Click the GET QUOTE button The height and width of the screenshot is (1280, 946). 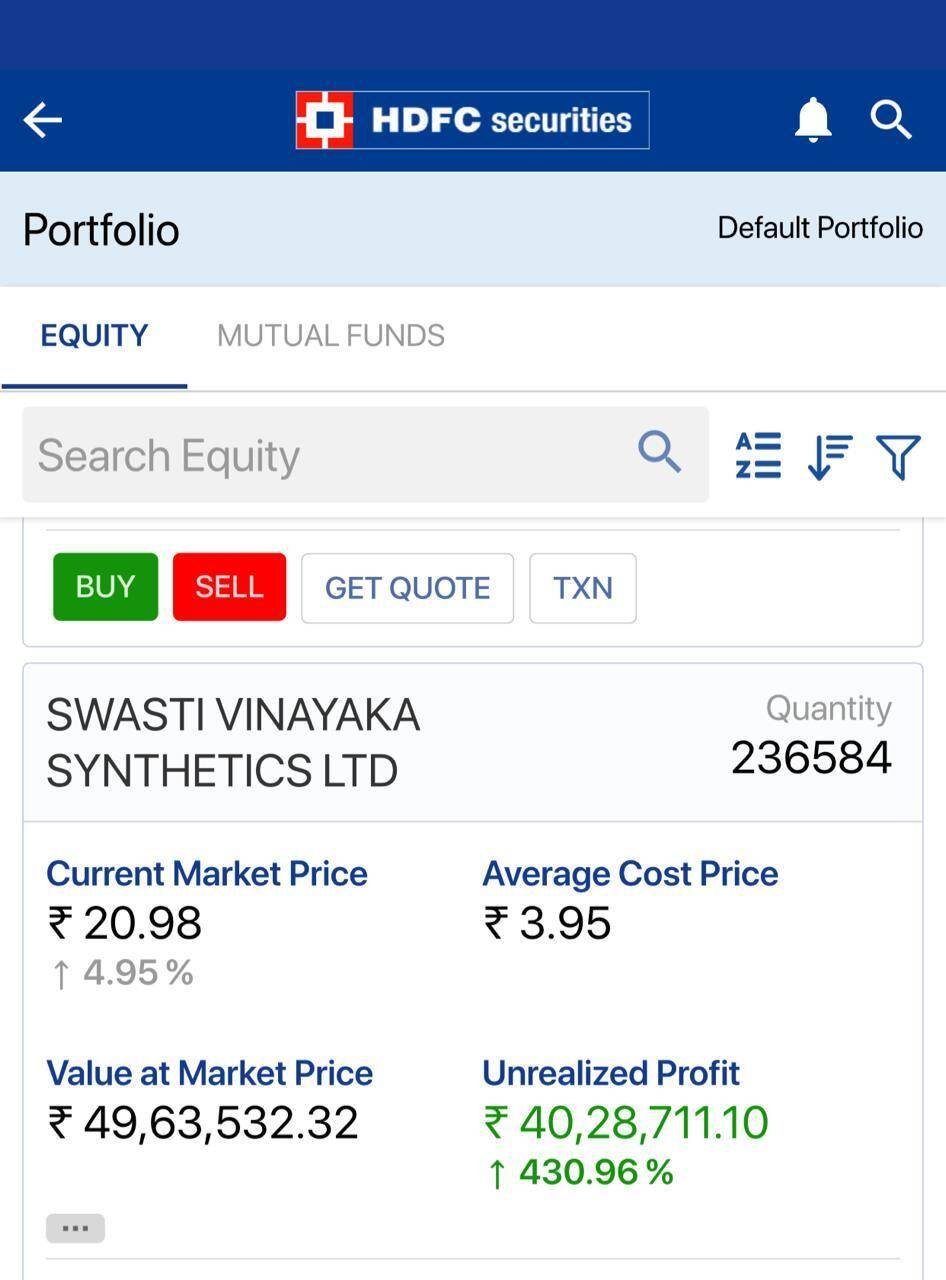(407, 588)
